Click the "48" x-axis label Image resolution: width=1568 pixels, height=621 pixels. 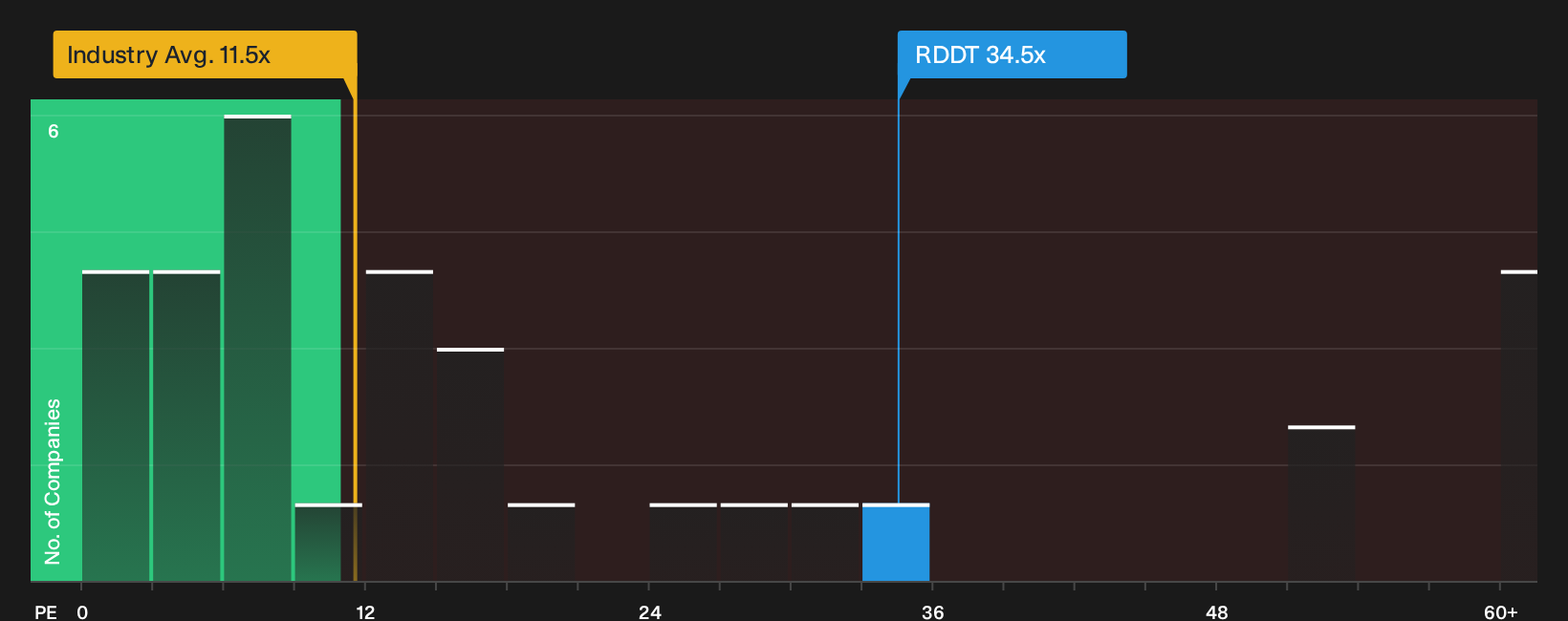click(x=1217, y=611)
